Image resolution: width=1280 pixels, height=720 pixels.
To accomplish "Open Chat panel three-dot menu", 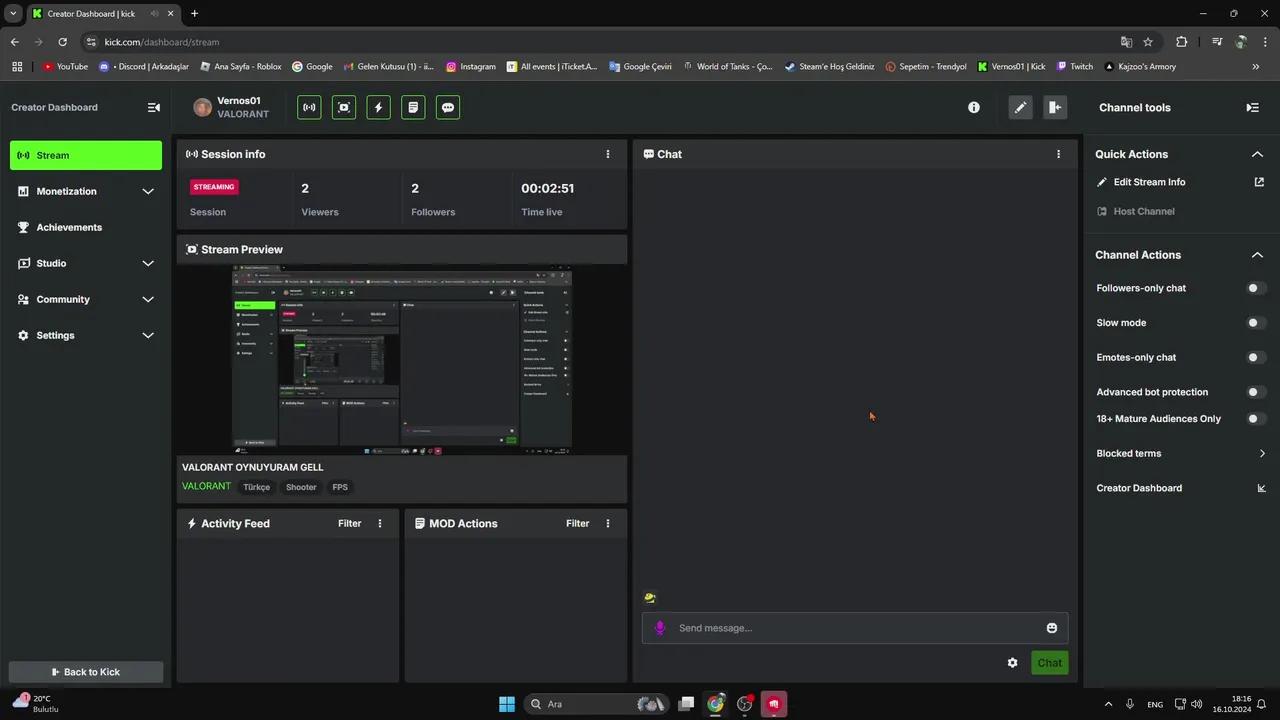I will [1059, 154].
